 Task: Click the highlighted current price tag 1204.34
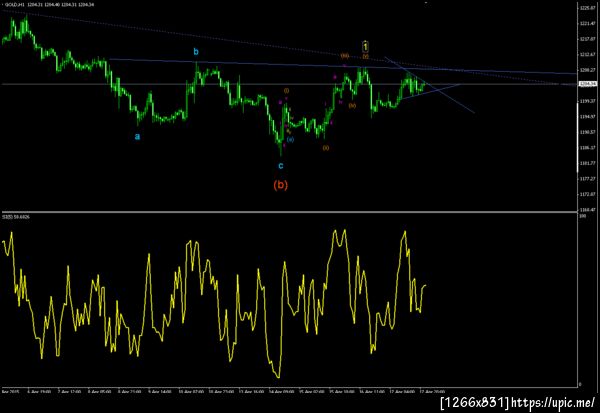pos(588,84)
